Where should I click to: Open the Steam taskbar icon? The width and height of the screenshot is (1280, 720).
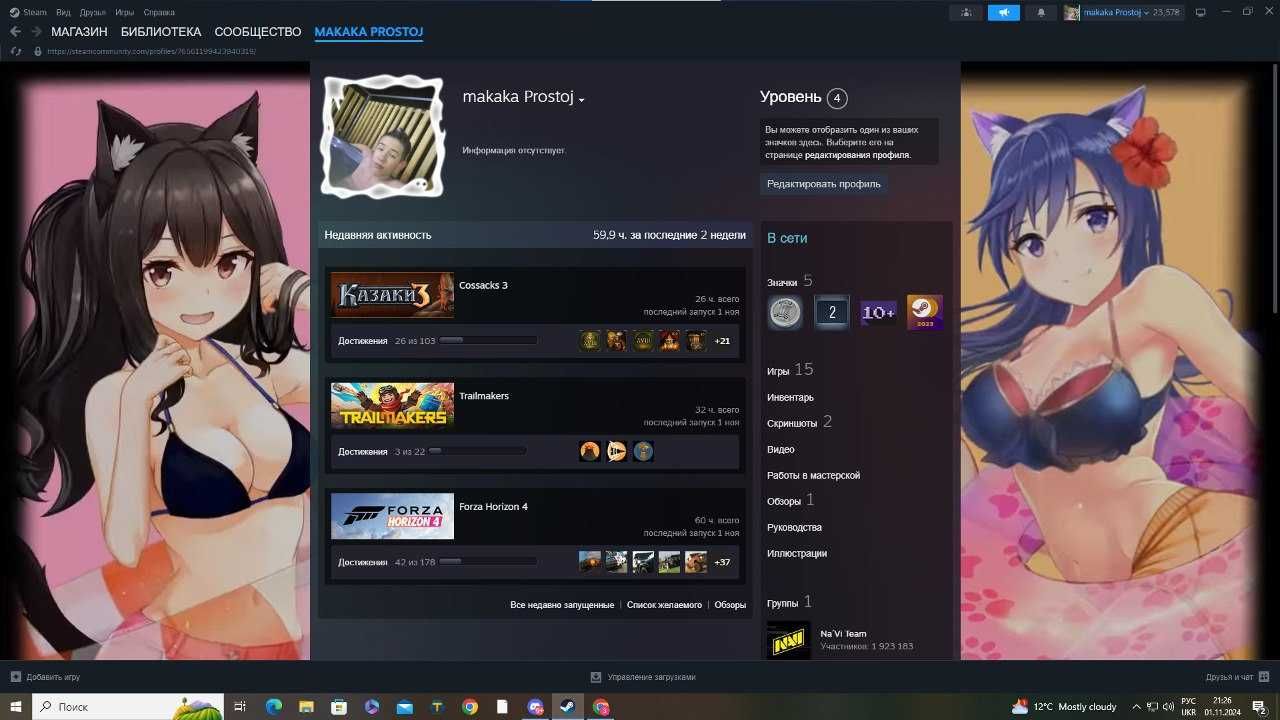[567, 707]
